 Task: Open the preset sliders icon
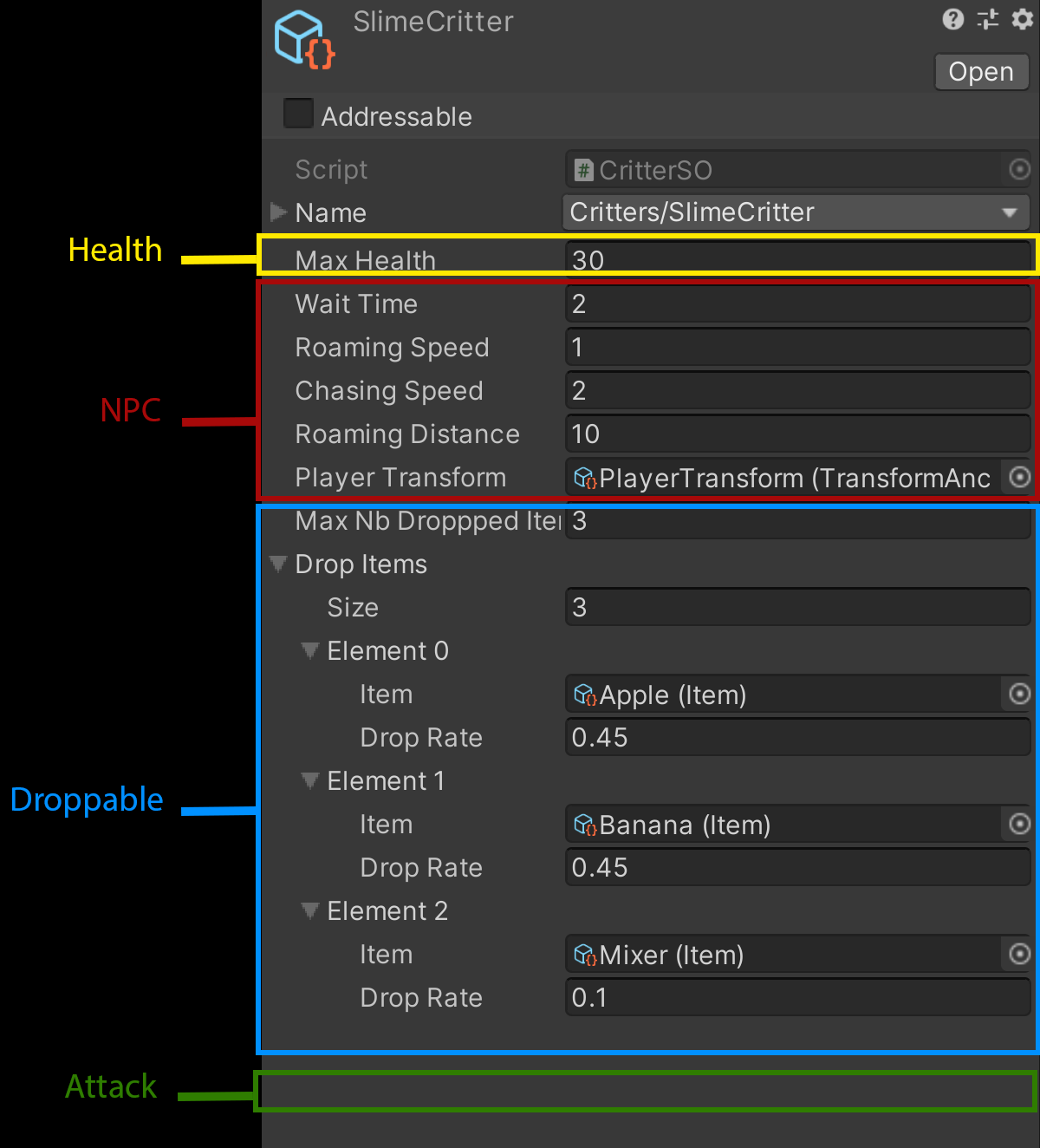[988, 19]
